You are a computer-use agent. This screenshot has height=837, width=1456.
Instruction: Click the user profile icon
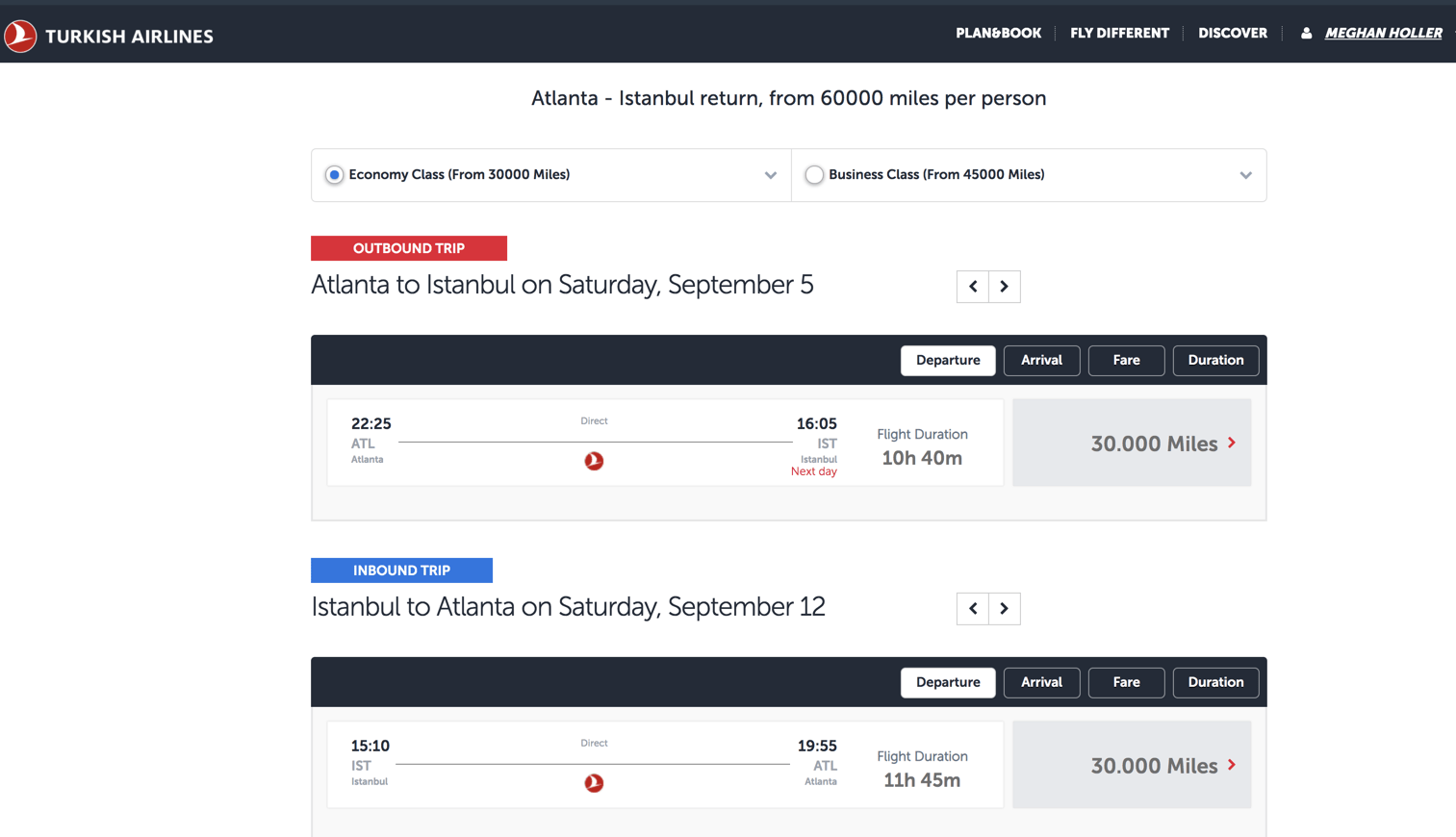coord(1306,34)
